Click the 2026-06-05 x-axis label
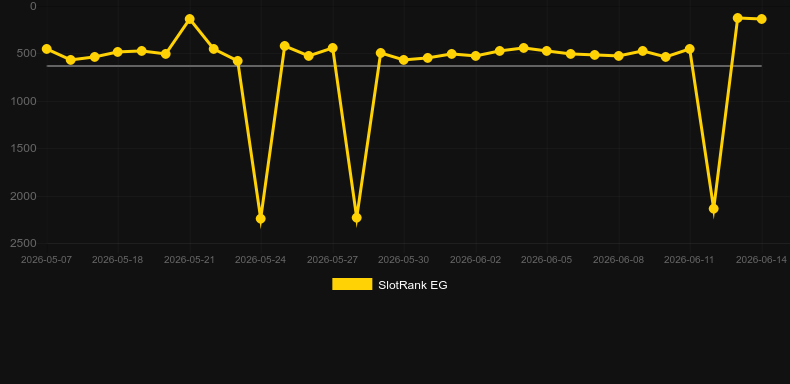Image resolution: width=790 pixels, height=384 pixels. click(x=547, y=260)
